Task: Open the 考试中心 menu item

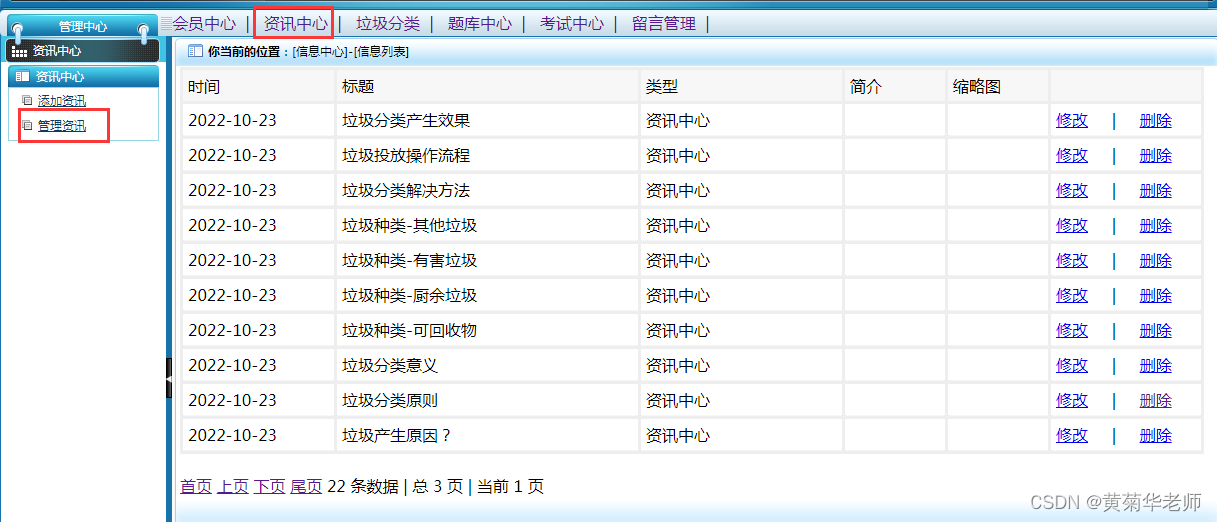Action: (x=572, y=23)
